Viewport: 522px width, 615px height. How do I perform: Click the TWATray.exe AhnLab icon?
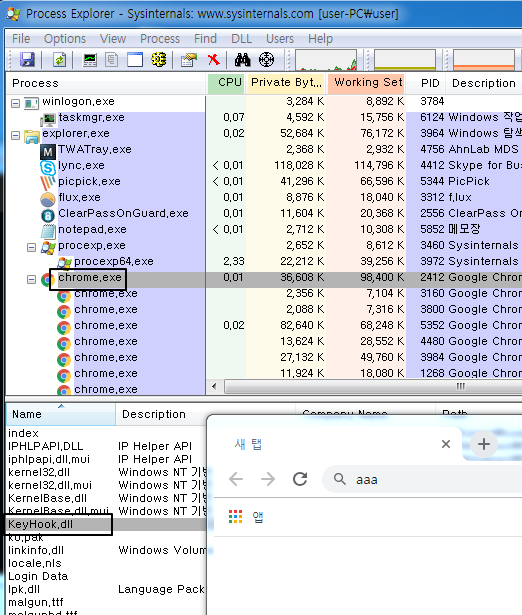click(x=48, y=151)
